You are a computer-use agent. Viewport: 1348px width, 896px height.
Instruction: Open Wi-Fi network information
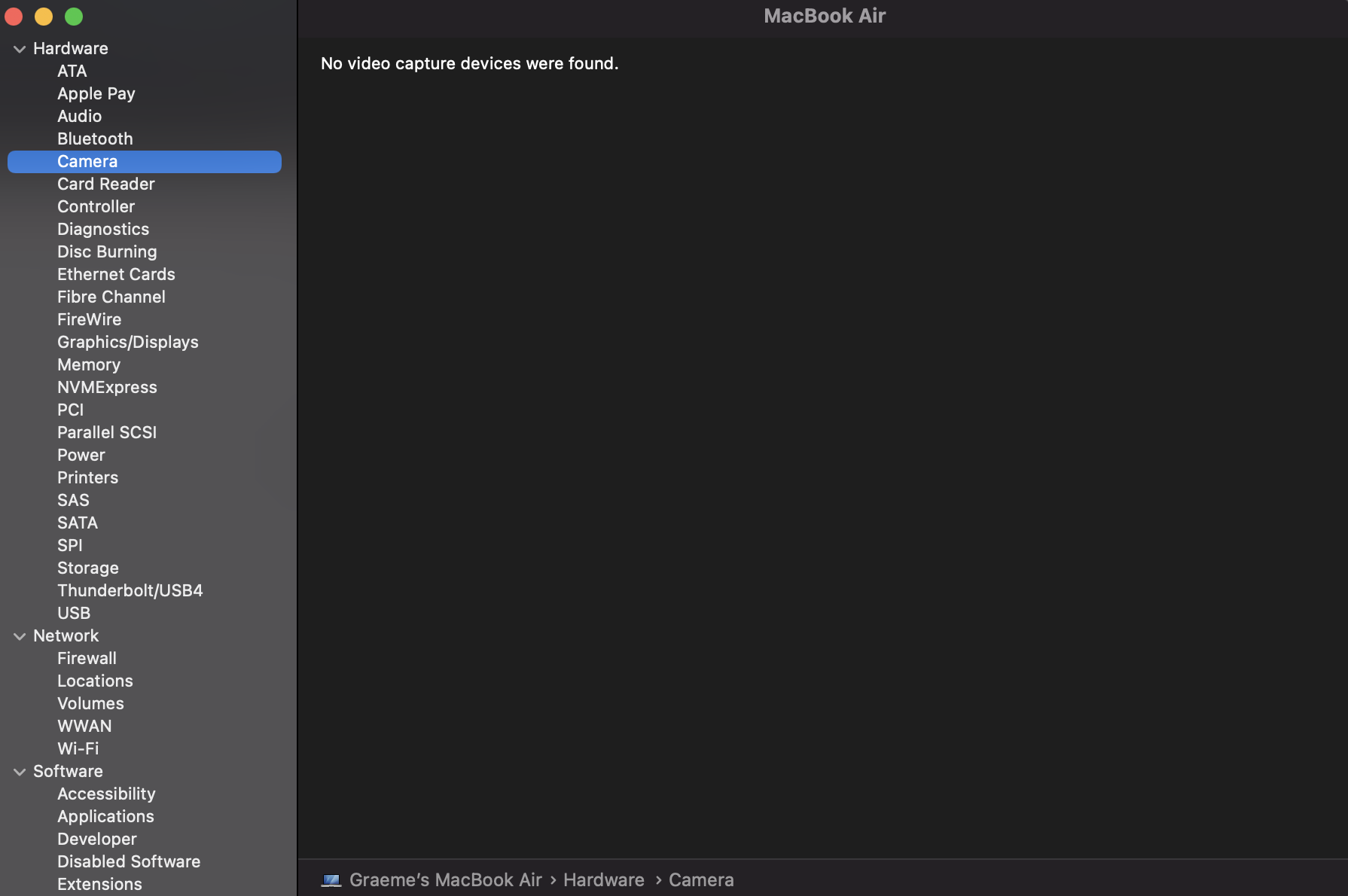[x=78, y=748]
